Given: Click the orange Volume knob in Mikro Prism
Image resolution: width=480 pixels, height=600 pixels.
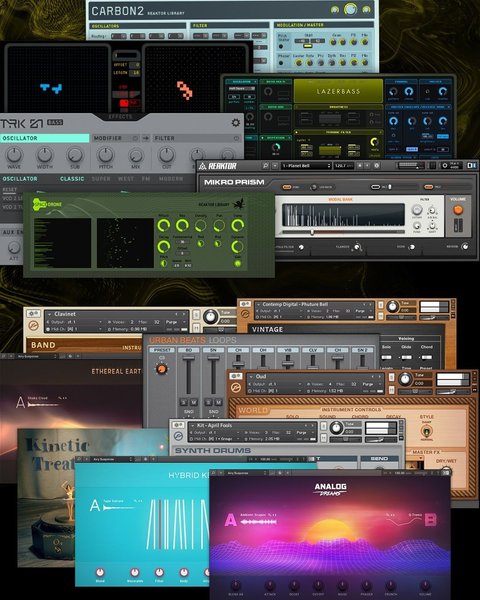Looking at the screenshot, I should pos(458,210).
